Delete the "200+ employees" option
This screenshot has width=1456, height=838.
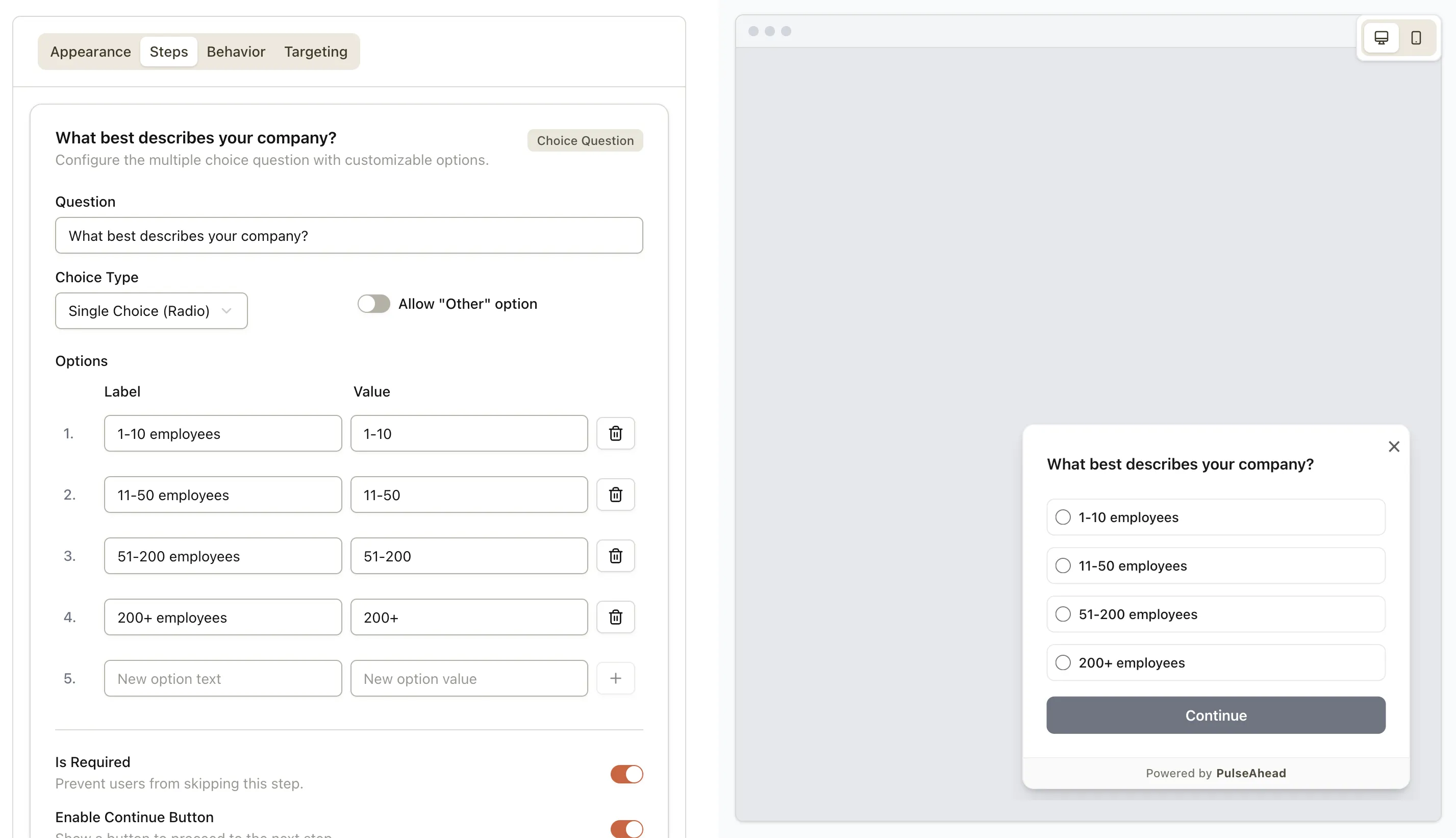[615, 617]
